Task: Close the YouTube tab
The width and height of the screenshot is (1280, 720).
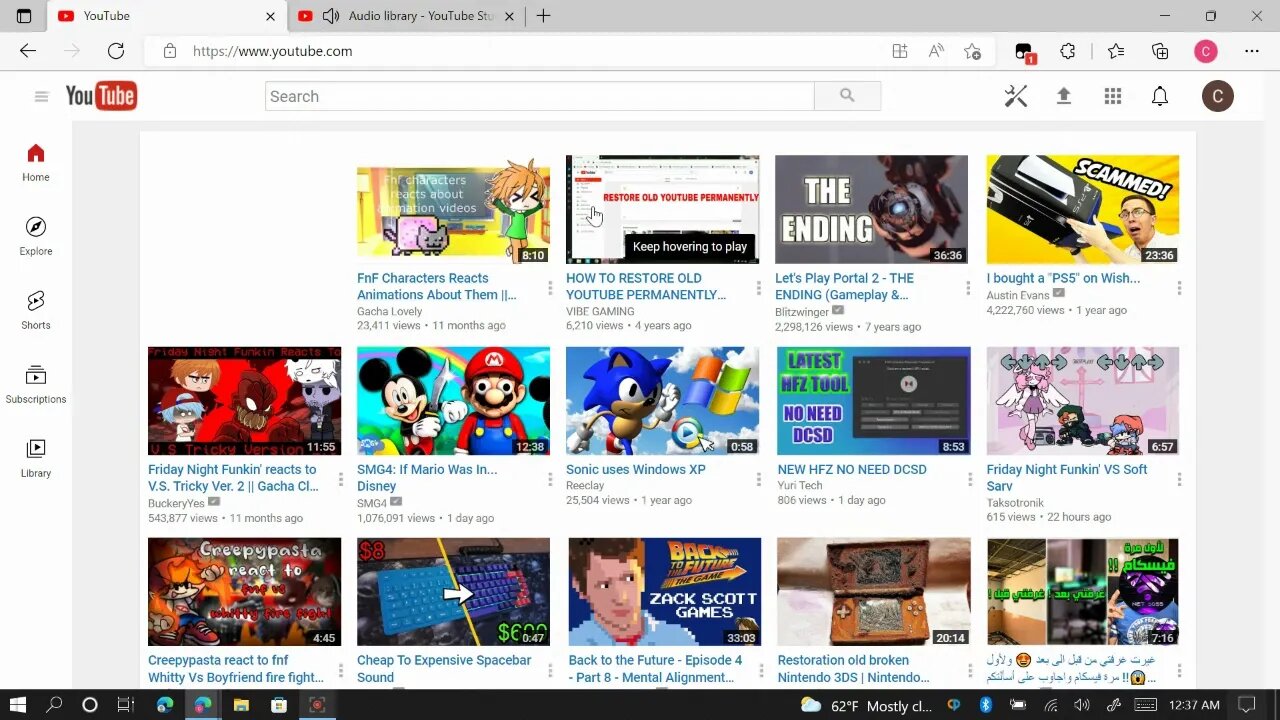Action: [270, 16]
